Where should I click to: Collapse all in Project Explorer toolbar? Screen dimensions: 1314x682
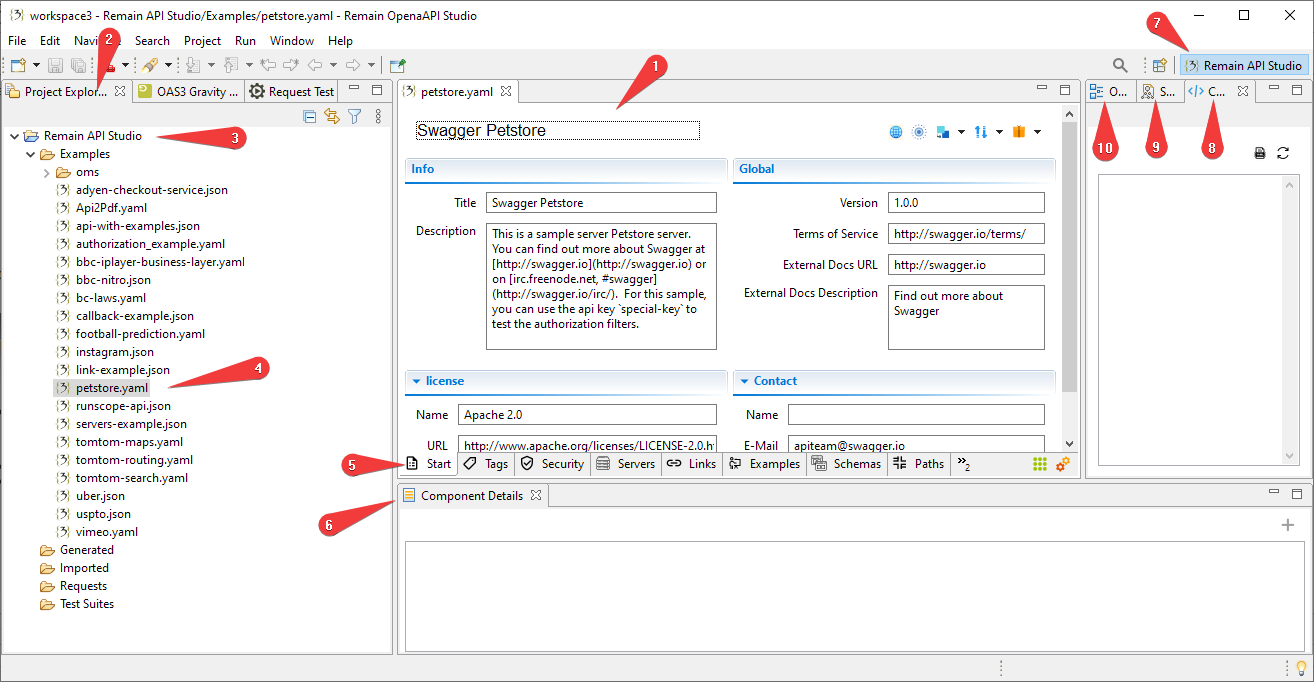[310, 117]
